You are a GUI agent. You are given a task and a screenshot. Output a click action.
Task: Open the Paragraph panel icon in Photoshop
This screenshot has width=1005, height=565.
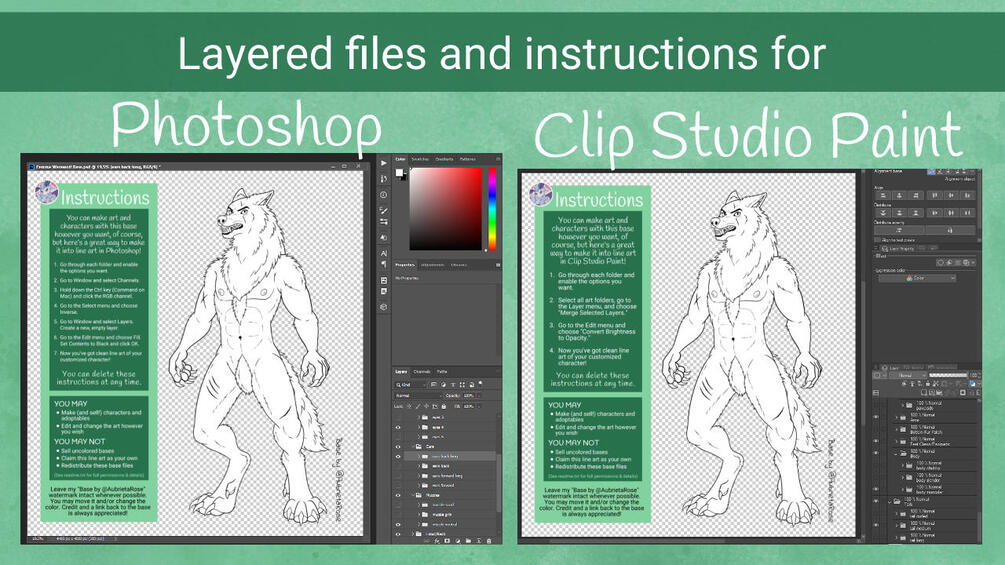click(384, 264)
